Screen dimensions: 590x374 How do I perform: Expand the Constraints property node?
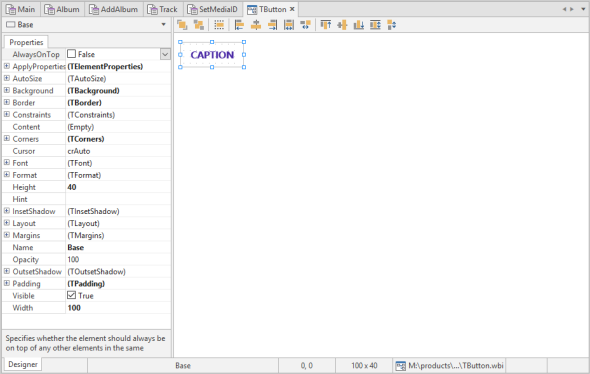click(7, 114)
